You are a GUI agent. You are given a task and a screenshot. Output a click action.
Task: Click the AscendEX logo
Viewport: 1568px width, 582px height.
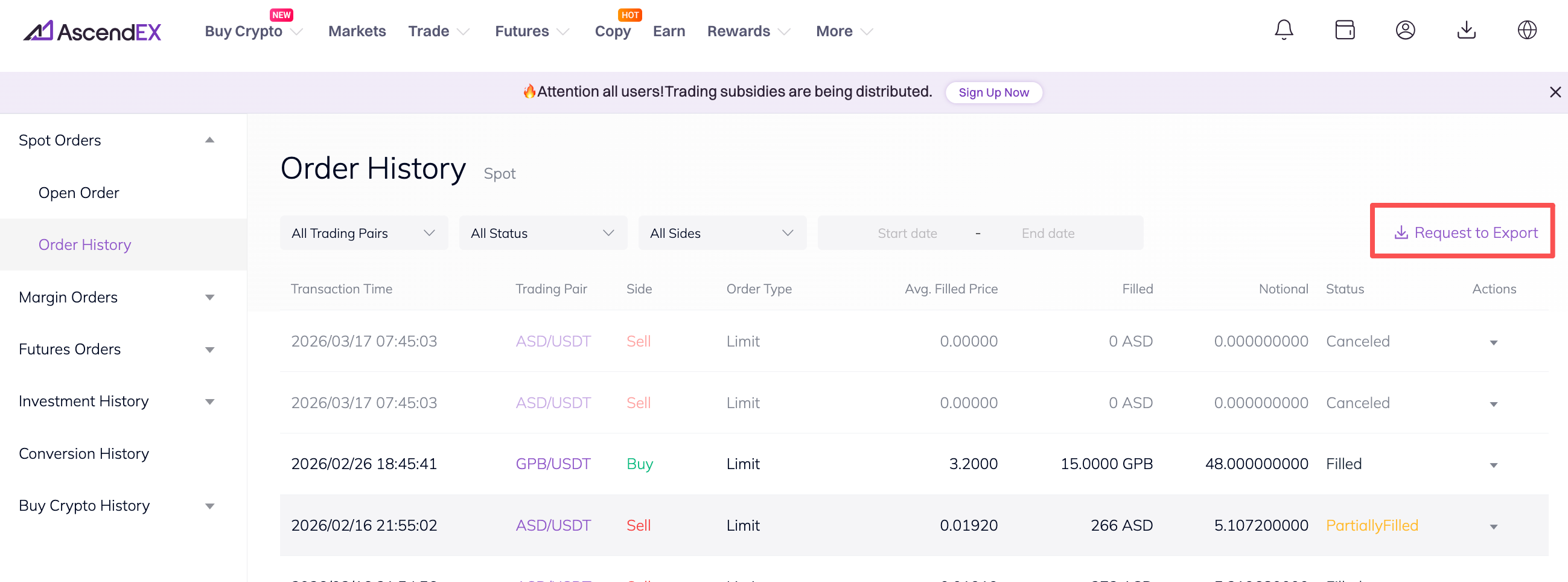(92, 31)
